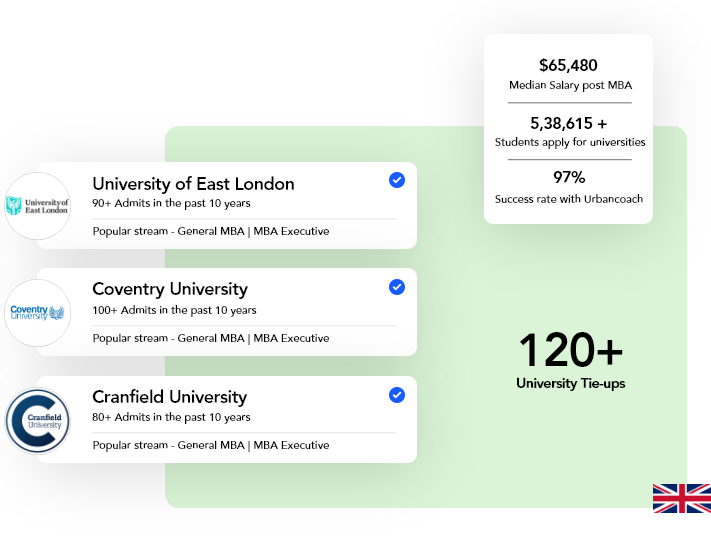
Task: Select the '100+ Admits in the past 10 years' text
Action: (174, 310)
